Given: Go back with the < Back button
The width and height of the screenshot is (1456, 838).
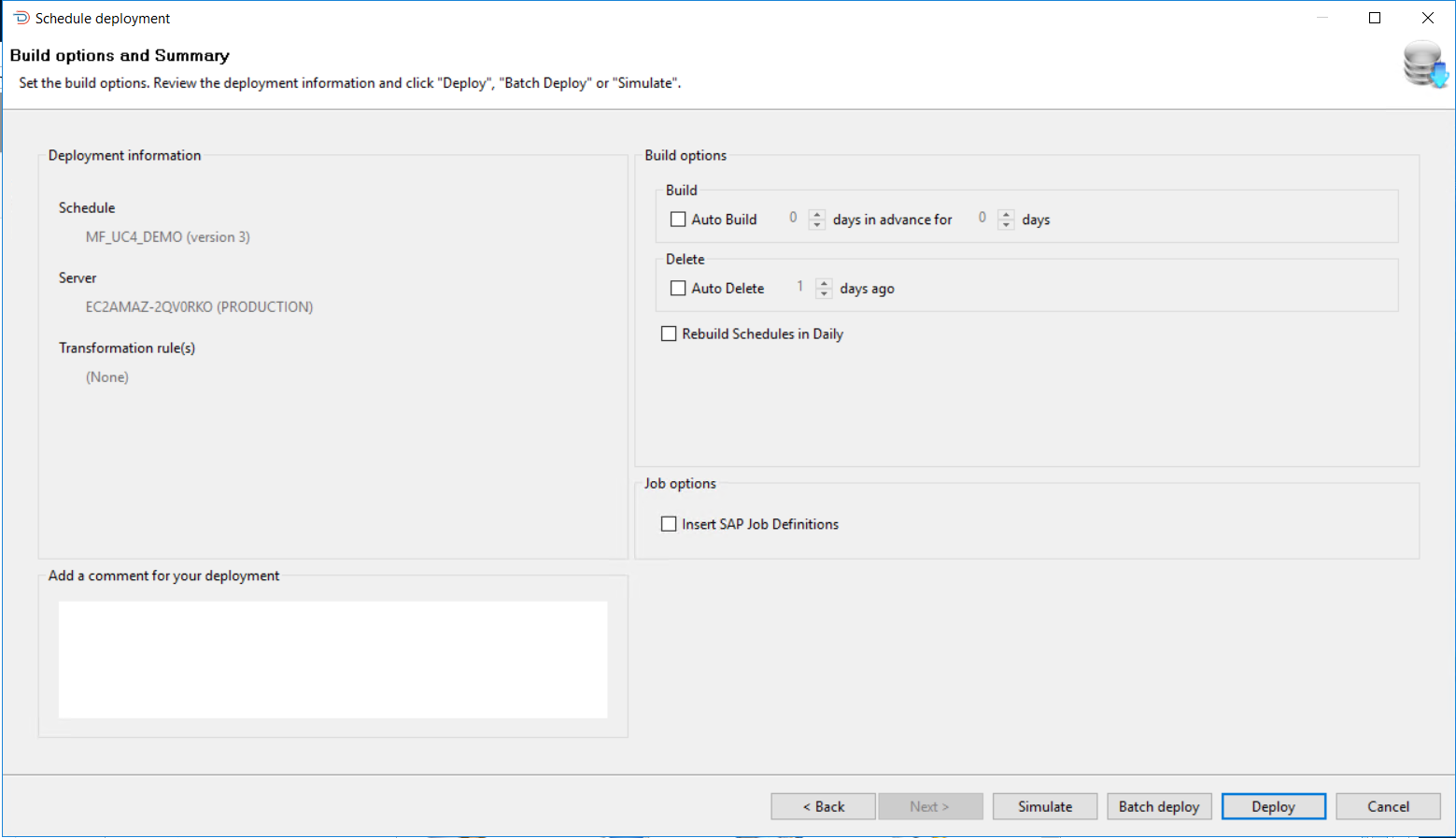Looking at the screenshot, I should click(823, 806).
